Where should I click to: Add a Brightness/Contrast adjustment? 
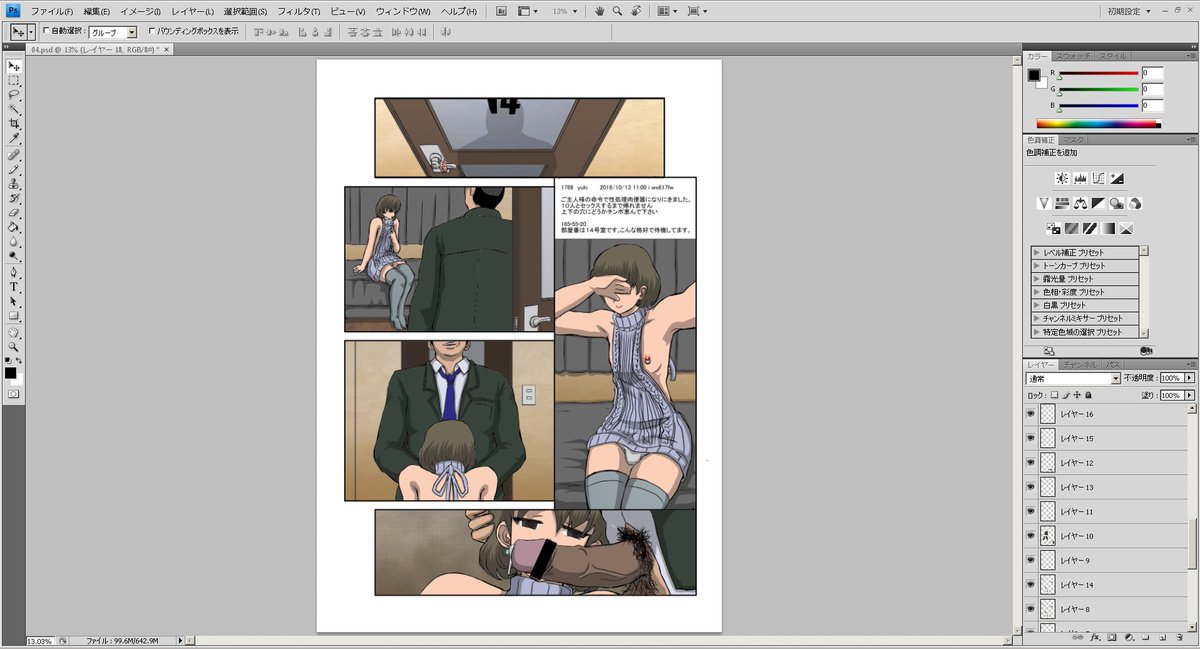(1062, 178)
